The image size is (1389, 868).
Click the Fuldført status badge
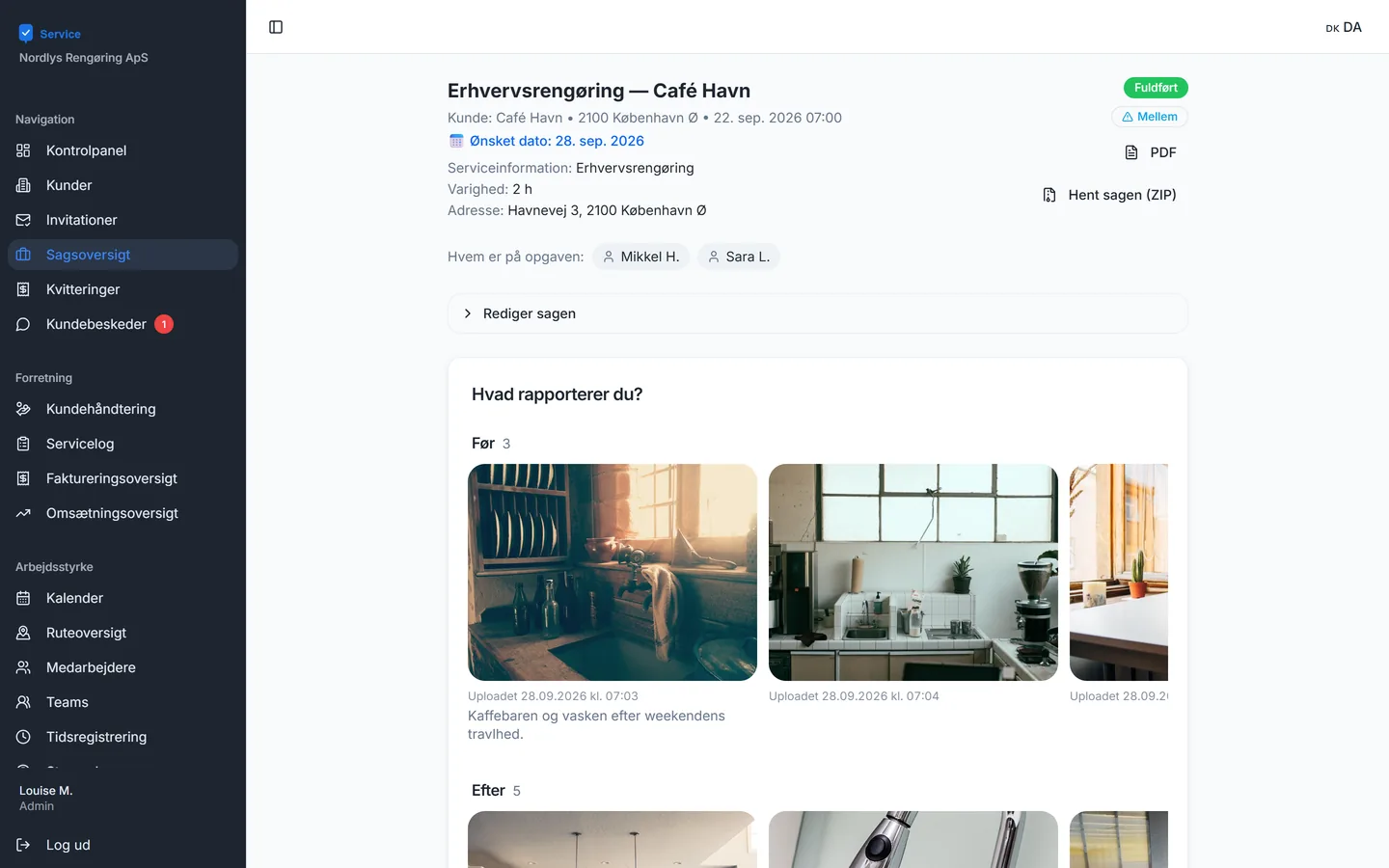coord(1156,88)
